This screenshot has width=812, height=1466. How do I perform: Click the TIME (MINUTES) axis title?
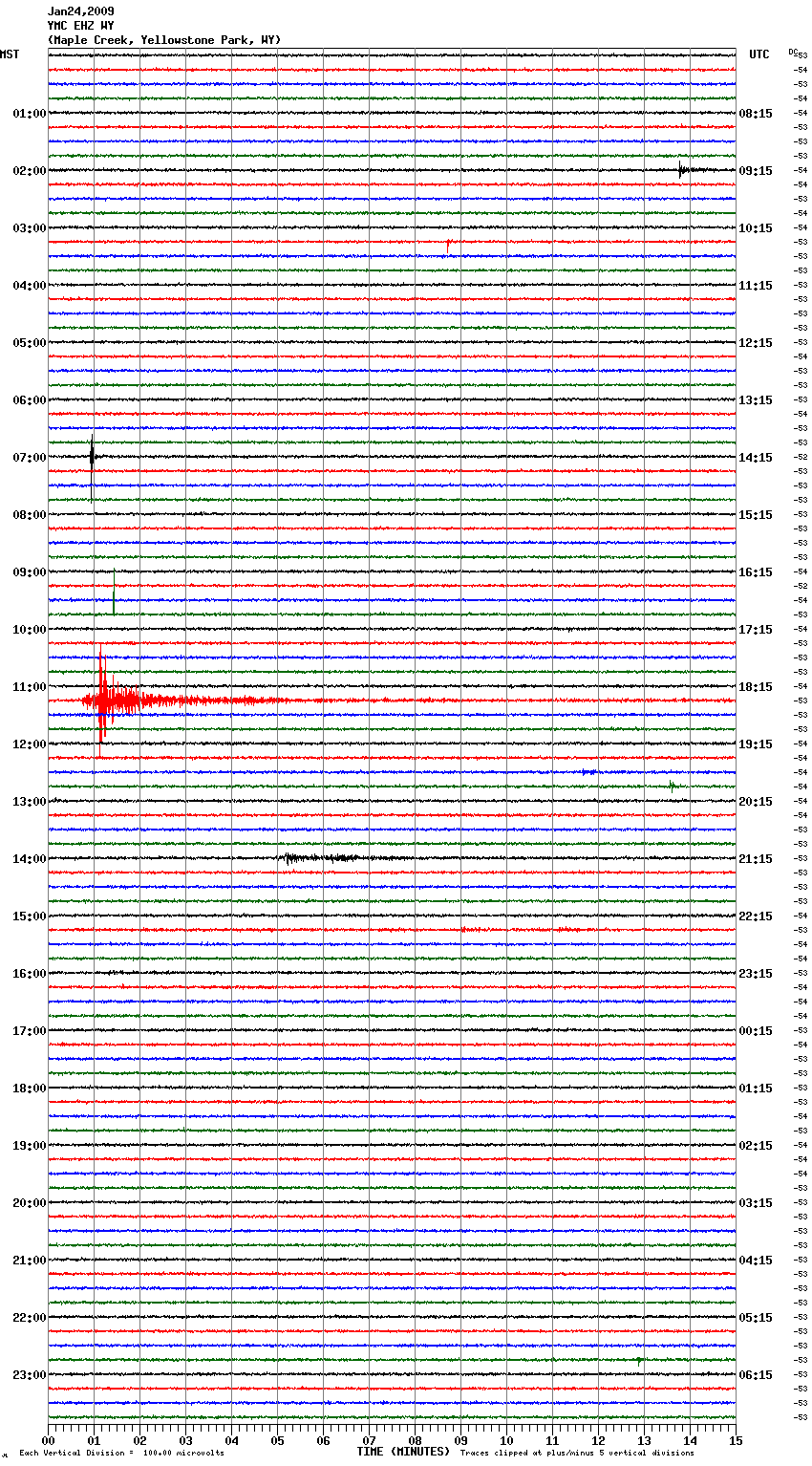(x=403, y=1452)
